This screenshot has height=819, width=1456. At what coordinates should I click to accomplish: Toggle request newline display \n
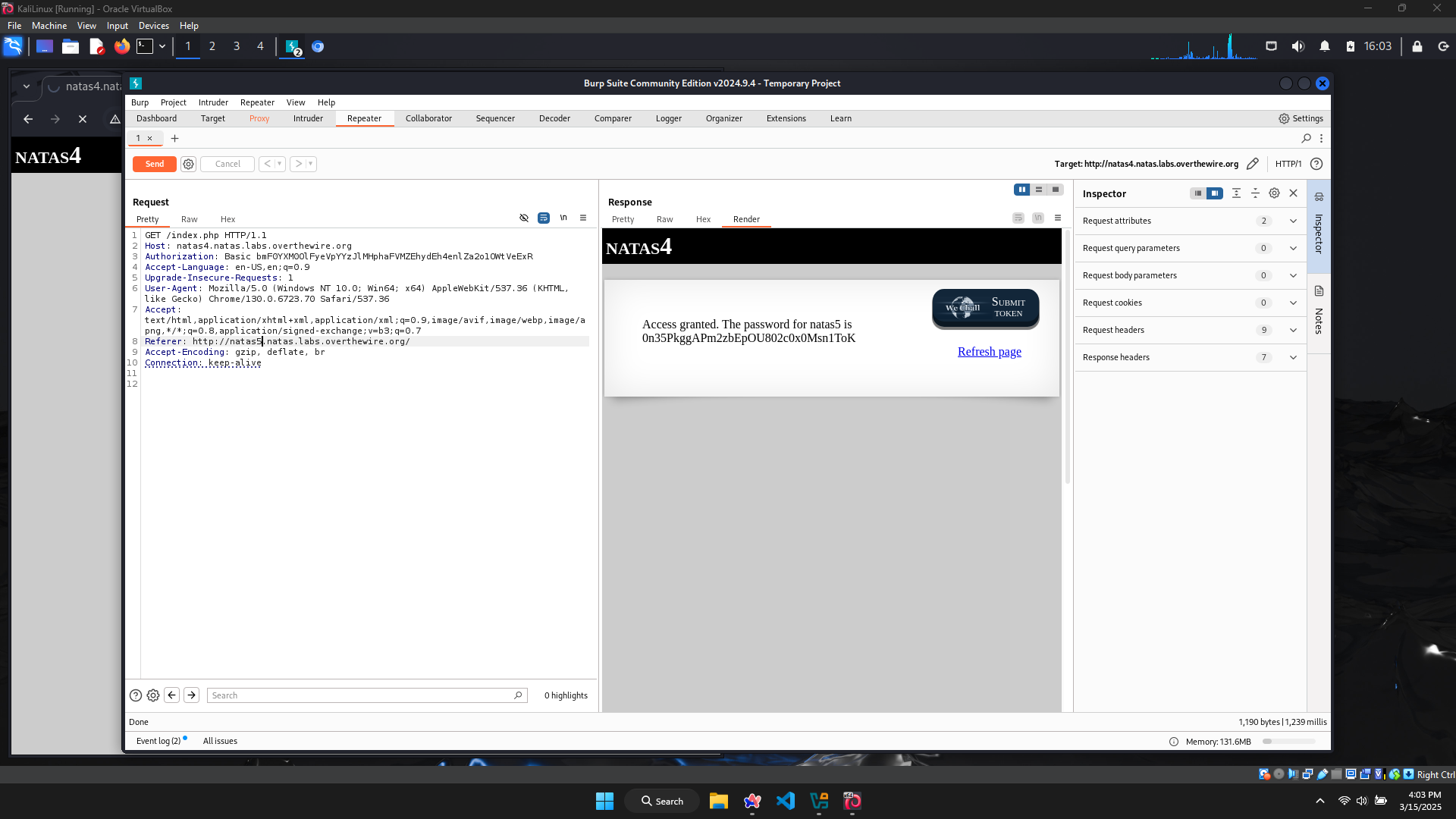(563, 218)
